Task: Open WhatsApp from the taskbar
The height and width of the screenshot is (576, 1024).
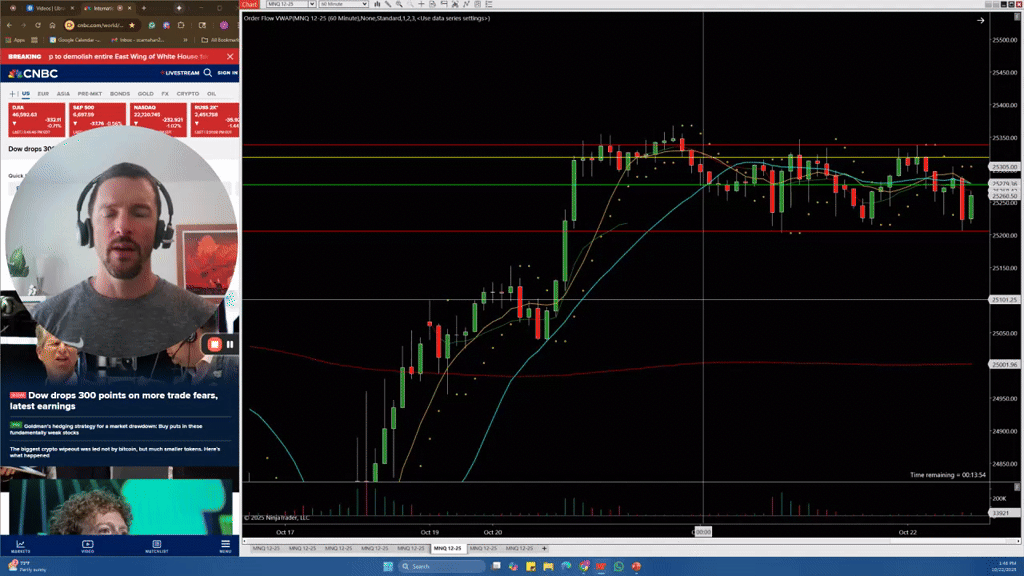Action: [618, 566]
